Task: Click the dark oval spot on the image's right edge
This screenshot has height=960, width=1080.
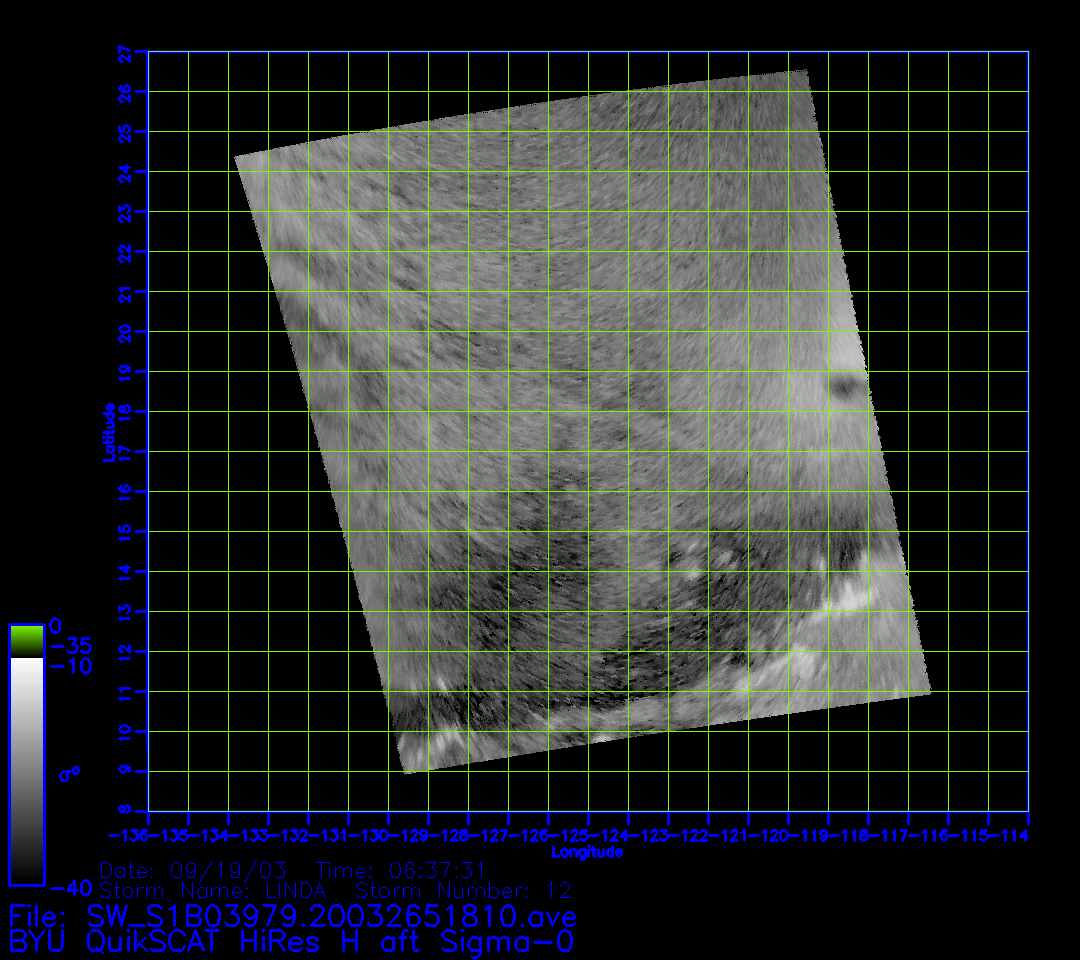Action: 848,385
